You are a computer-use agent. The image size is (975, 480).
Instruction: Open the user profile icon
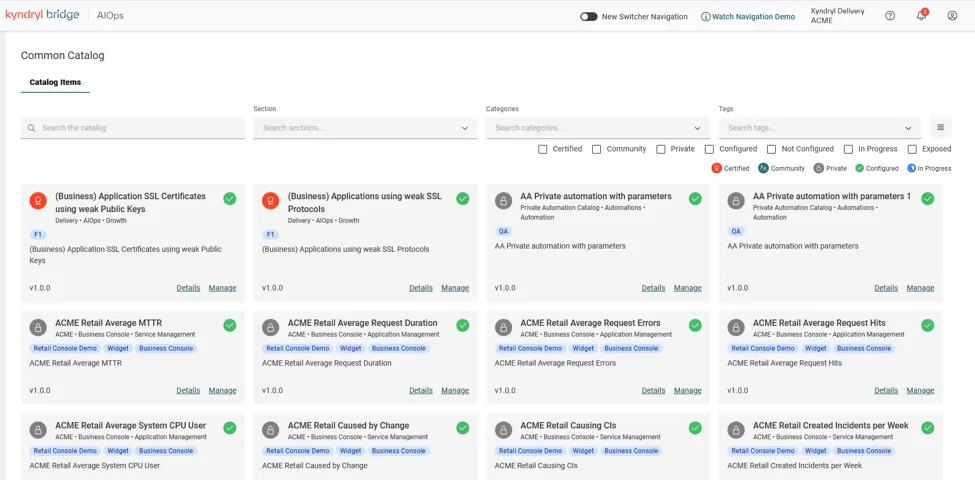pyautogui.click(x=952, y=16)
